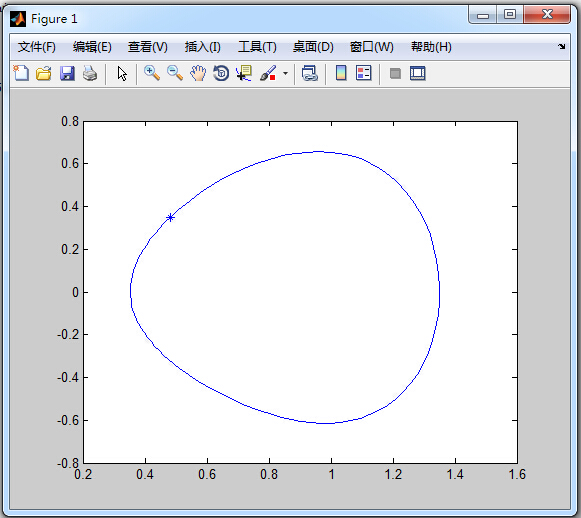581x518 pixels.
Task: Click the dock figure arrow
Action: point(562,47)
